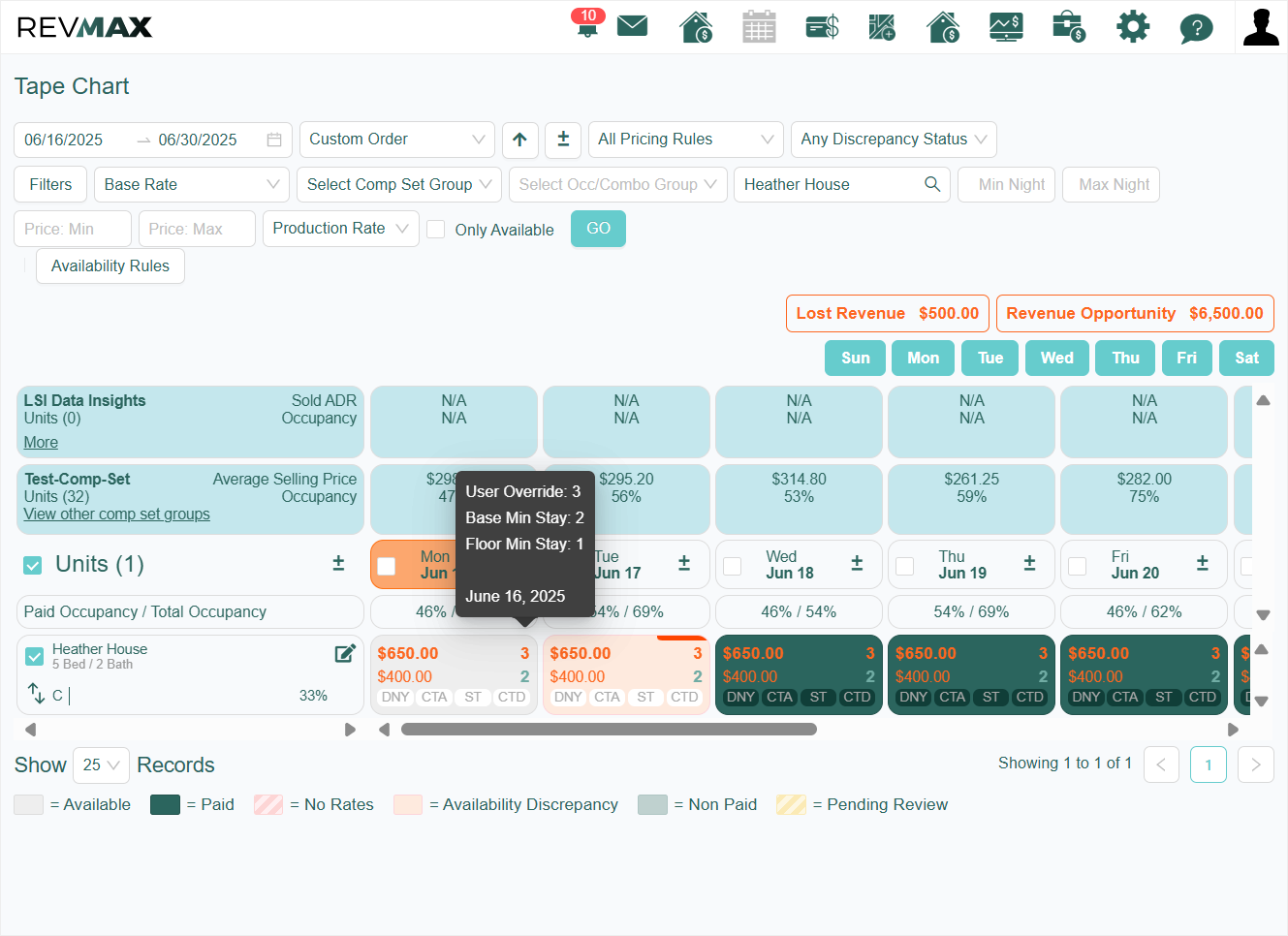The image size is (1288, 936).
Task: Open the user profile icon
Action: click(1261, 26)
